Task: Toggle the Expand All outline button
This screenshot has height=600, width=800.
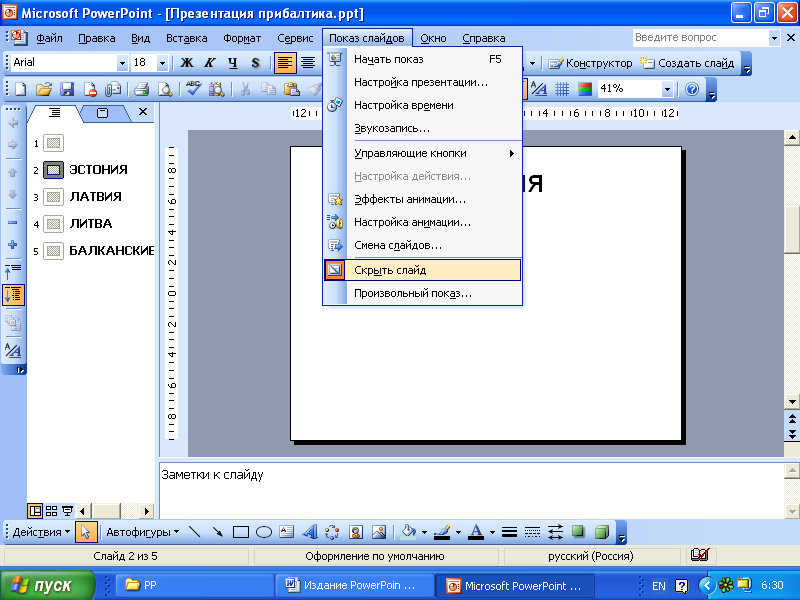Action: pyautogui.click(x=13, y=294)
